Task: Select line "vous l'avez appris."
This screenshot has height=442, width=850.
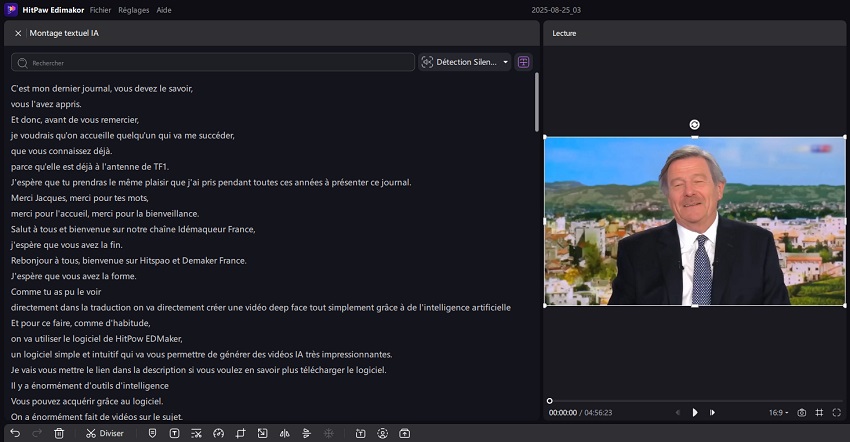Action: click(46, 104)
